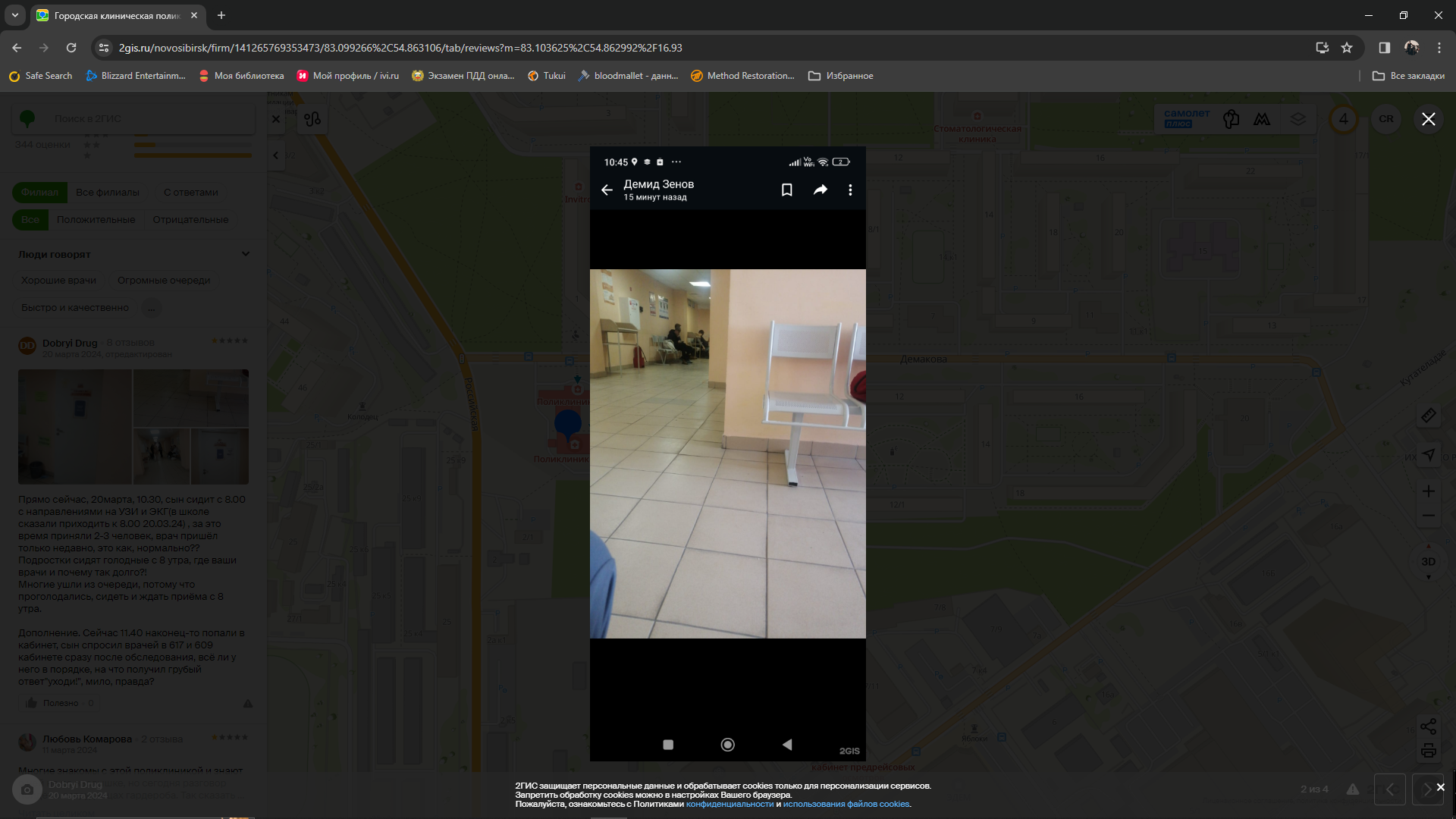Screen dimensions: 1456x819
Task: Click the address bar URL
Action: (400, 48)
